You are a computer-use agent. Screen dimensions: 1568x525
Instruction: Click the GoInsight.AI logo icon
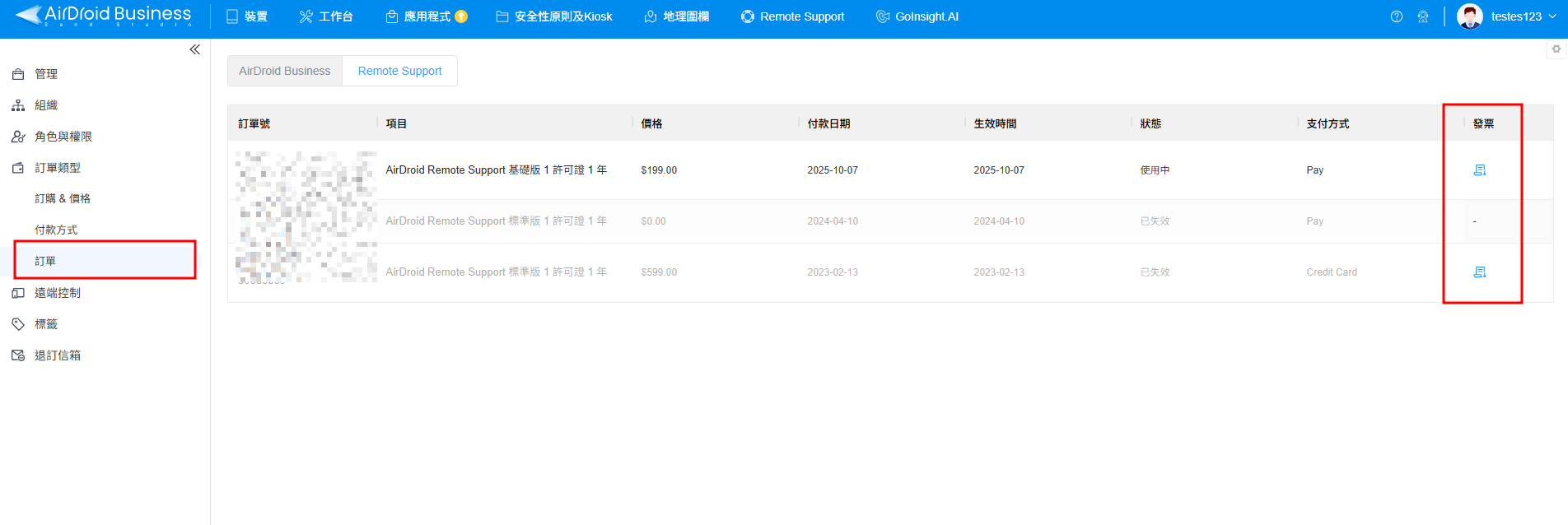(x=883, y=16)
